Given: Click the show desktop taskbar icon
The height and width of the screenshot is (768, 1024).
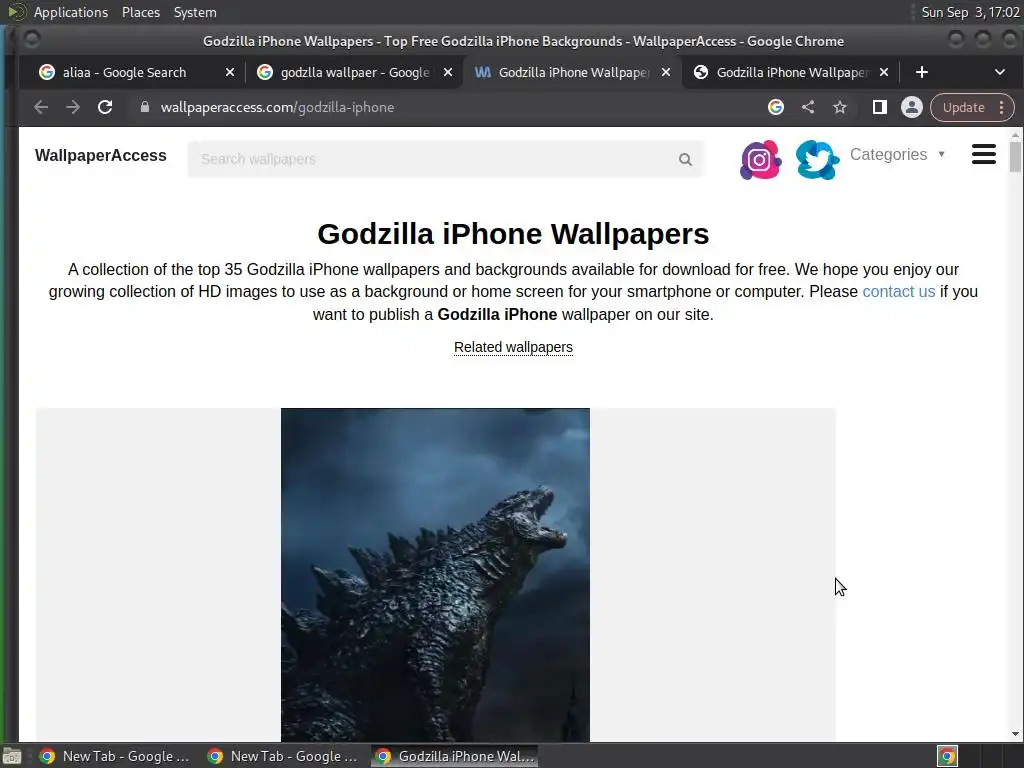Looking at the screenshot, I should click(x=12, y=756).
